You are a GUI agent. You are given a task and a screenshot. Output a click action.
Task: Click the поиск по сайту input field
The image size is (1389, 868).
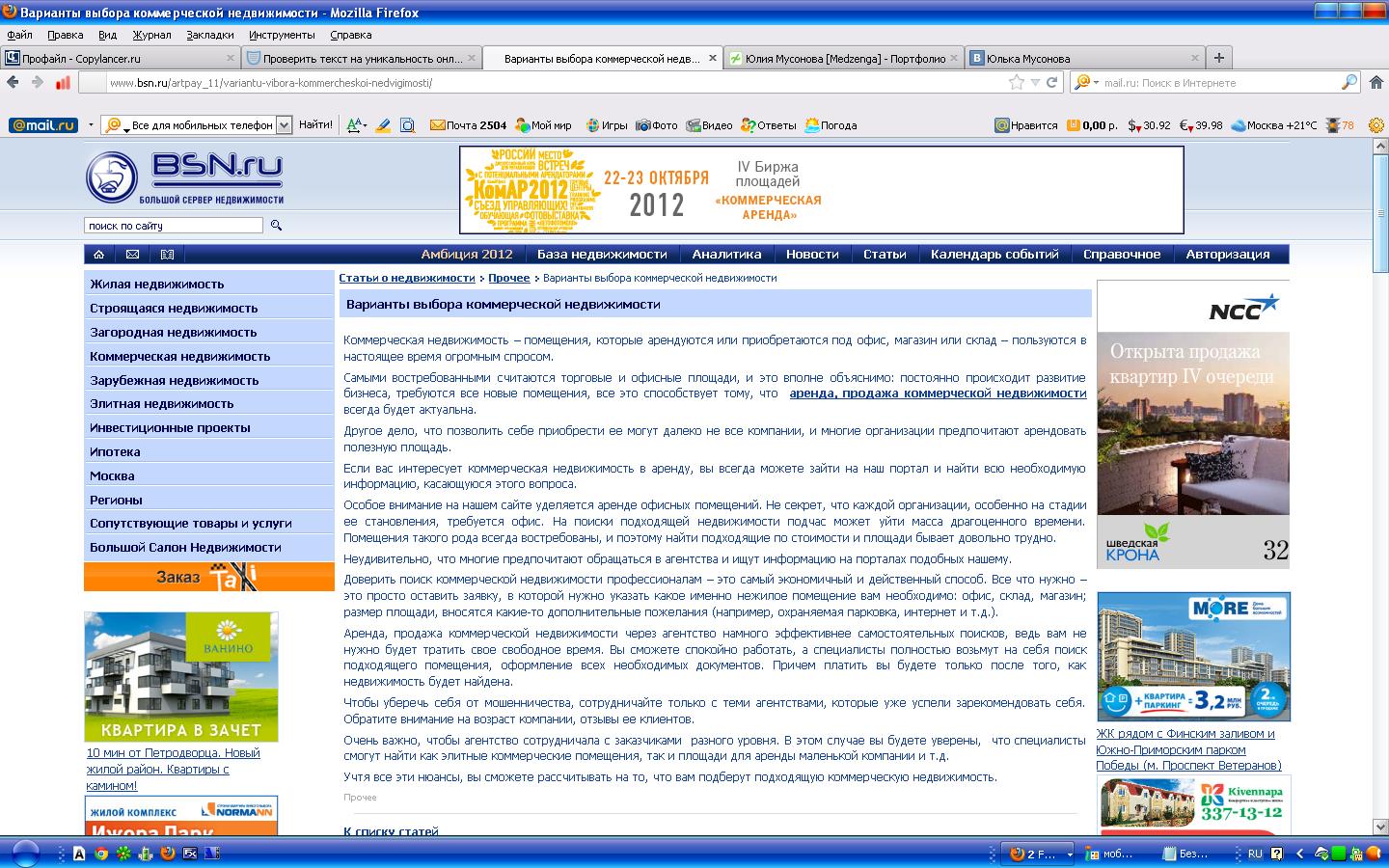174,226
